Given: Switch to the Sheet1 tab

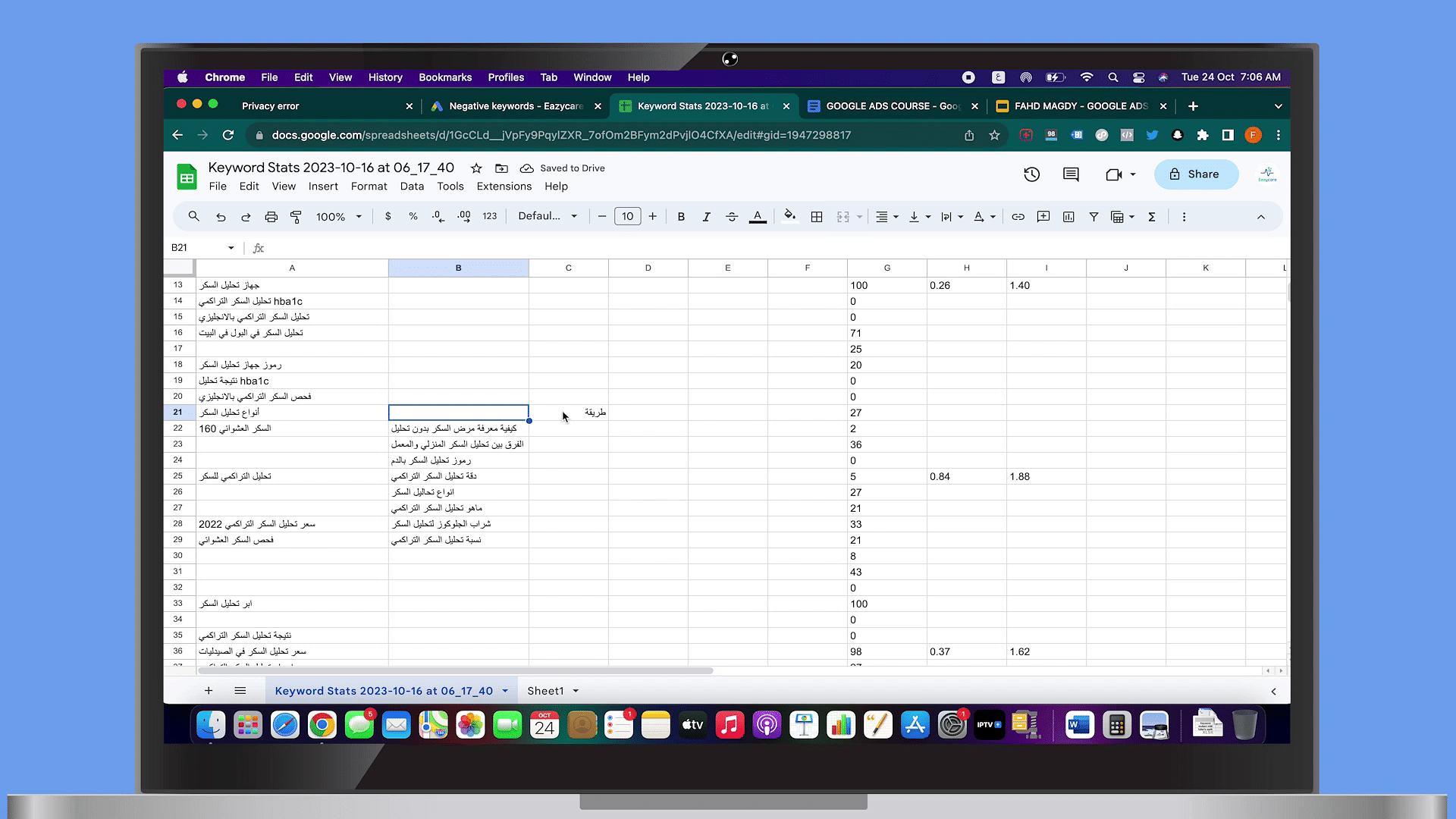Looking at the screenshot, I should coord(545,691).
